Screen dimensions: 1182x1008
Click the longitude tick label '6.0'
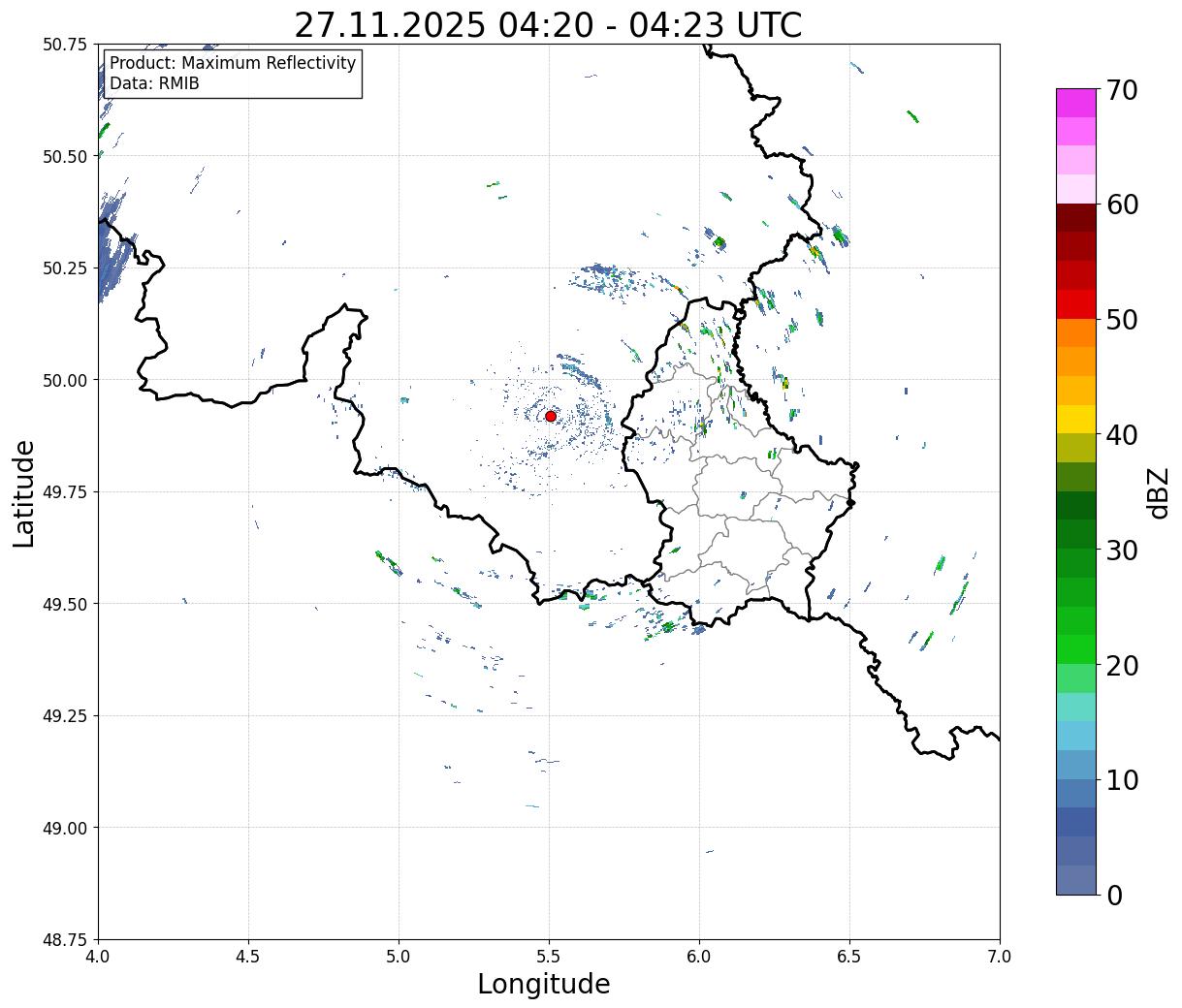699,956
